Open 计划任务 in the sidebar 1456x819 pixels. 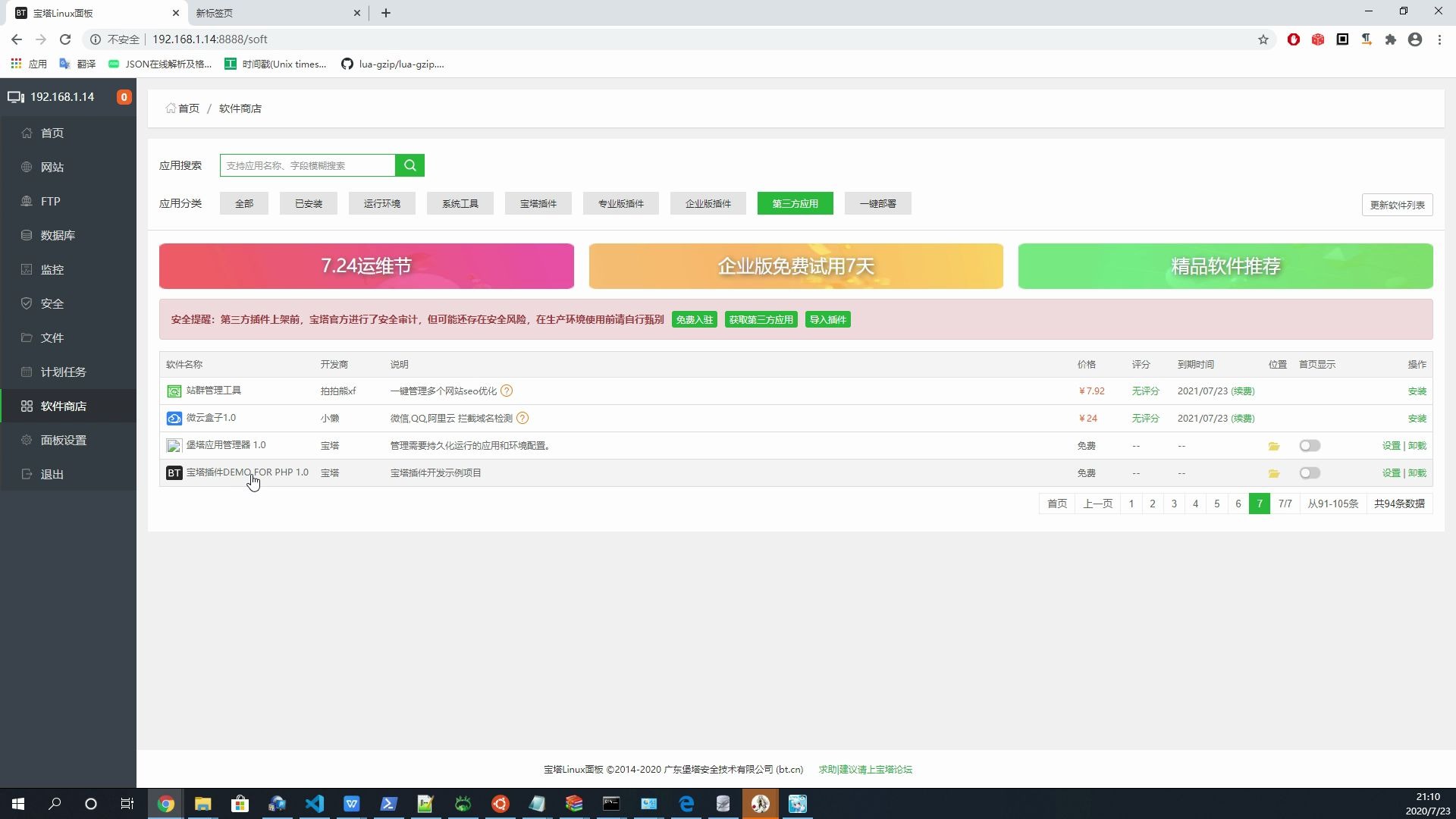point(68,372)
